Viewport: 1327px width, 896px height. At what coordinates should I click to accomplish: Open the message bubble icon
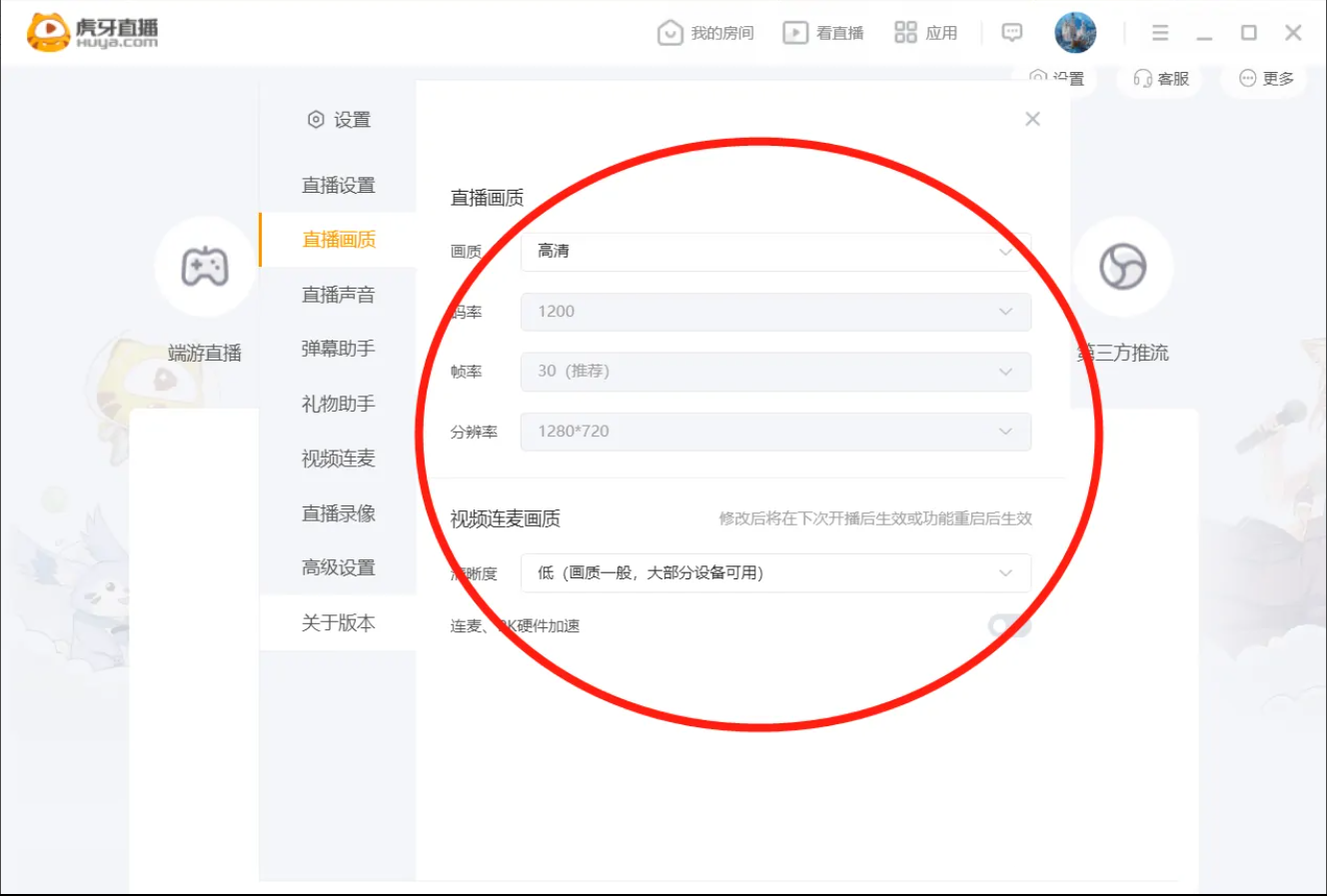pyautogui.click(x=1011, y=32)
